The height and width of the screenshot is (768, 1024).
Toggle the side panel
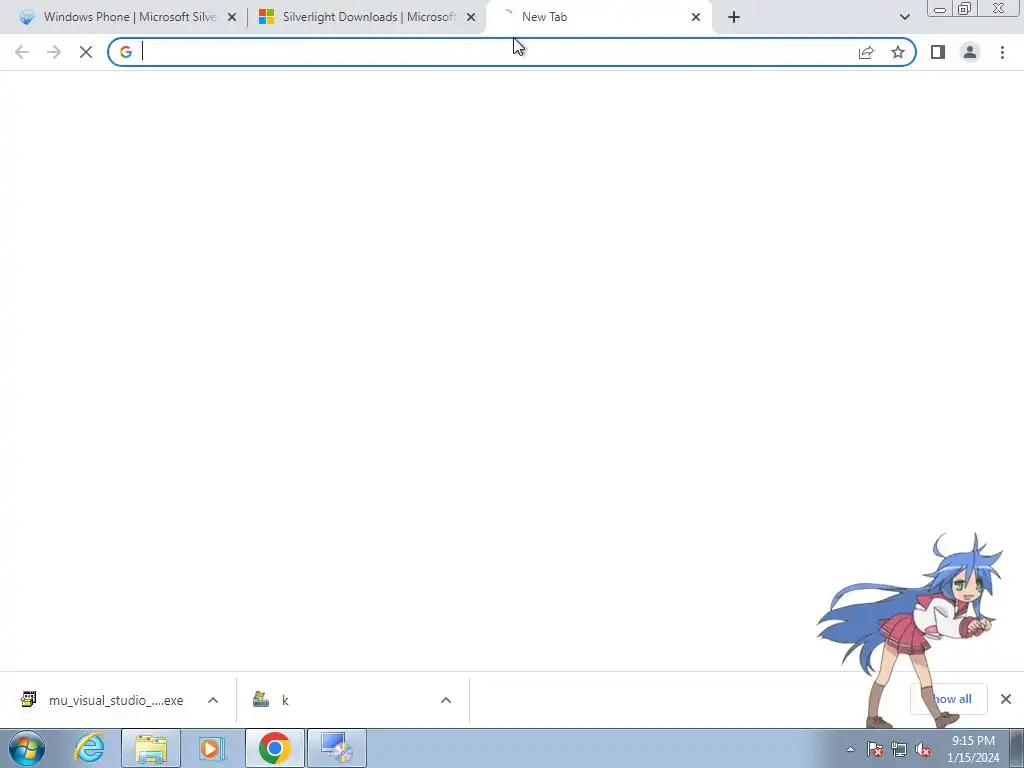(938, 52)
